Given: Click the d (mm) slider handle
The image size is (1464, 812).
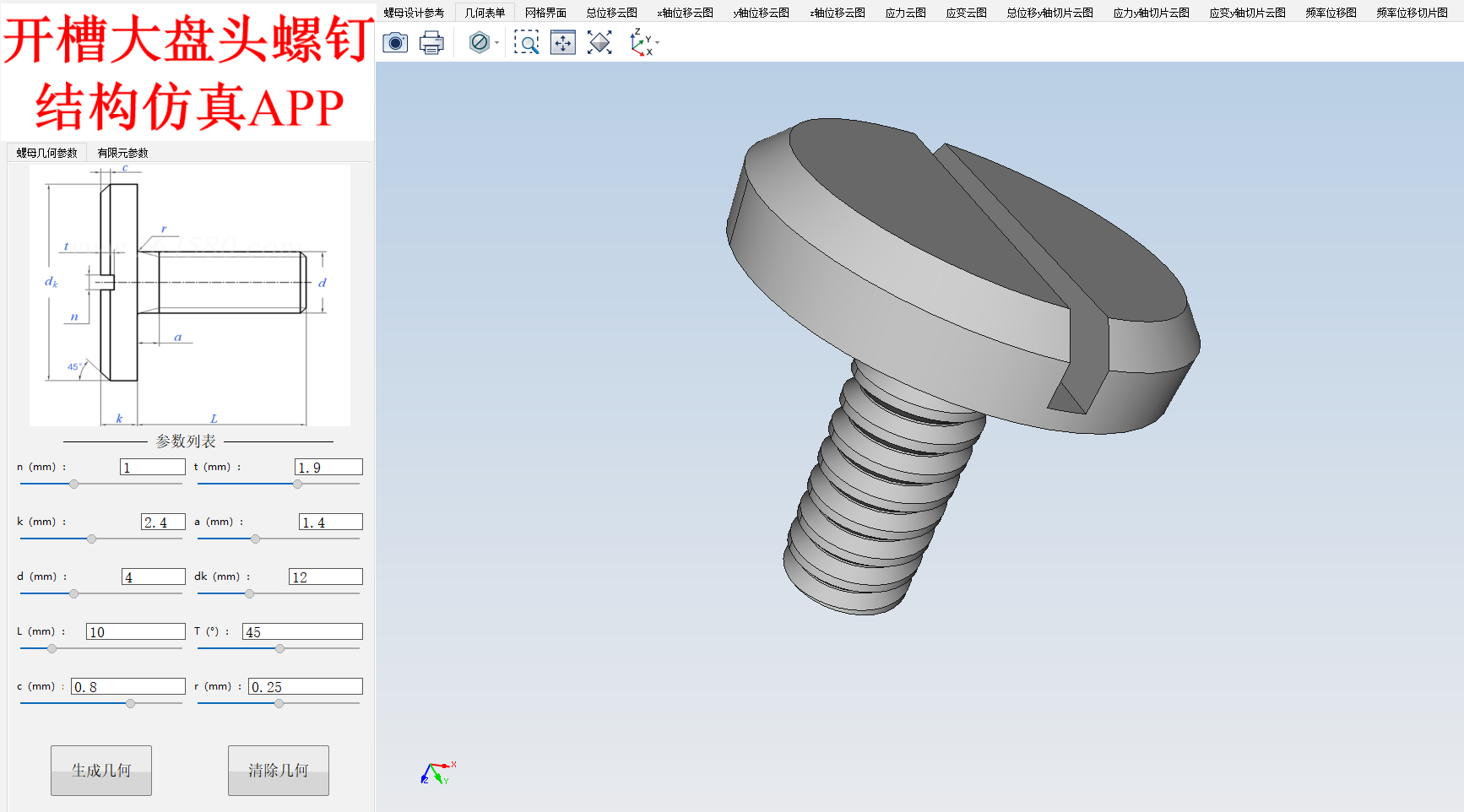Looking at the screenshot, I should tap(74, 594).
